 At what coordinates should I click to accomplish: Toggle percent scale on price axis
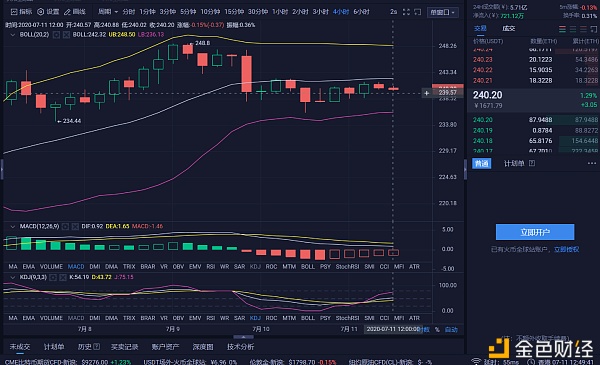[437, 329]
